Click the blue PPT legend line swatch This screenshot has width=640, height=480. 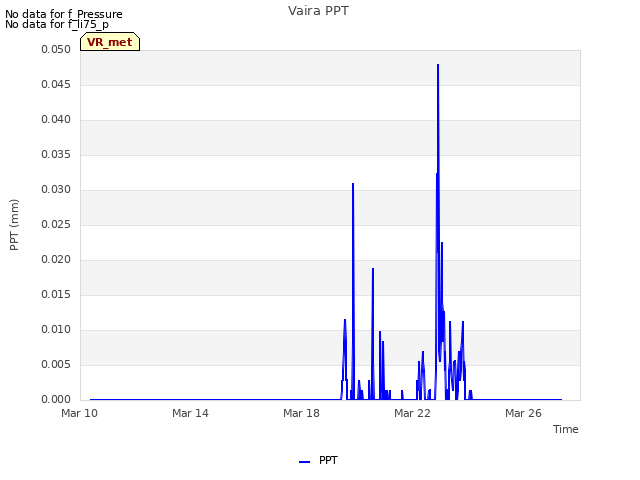[x=304, y=462]
